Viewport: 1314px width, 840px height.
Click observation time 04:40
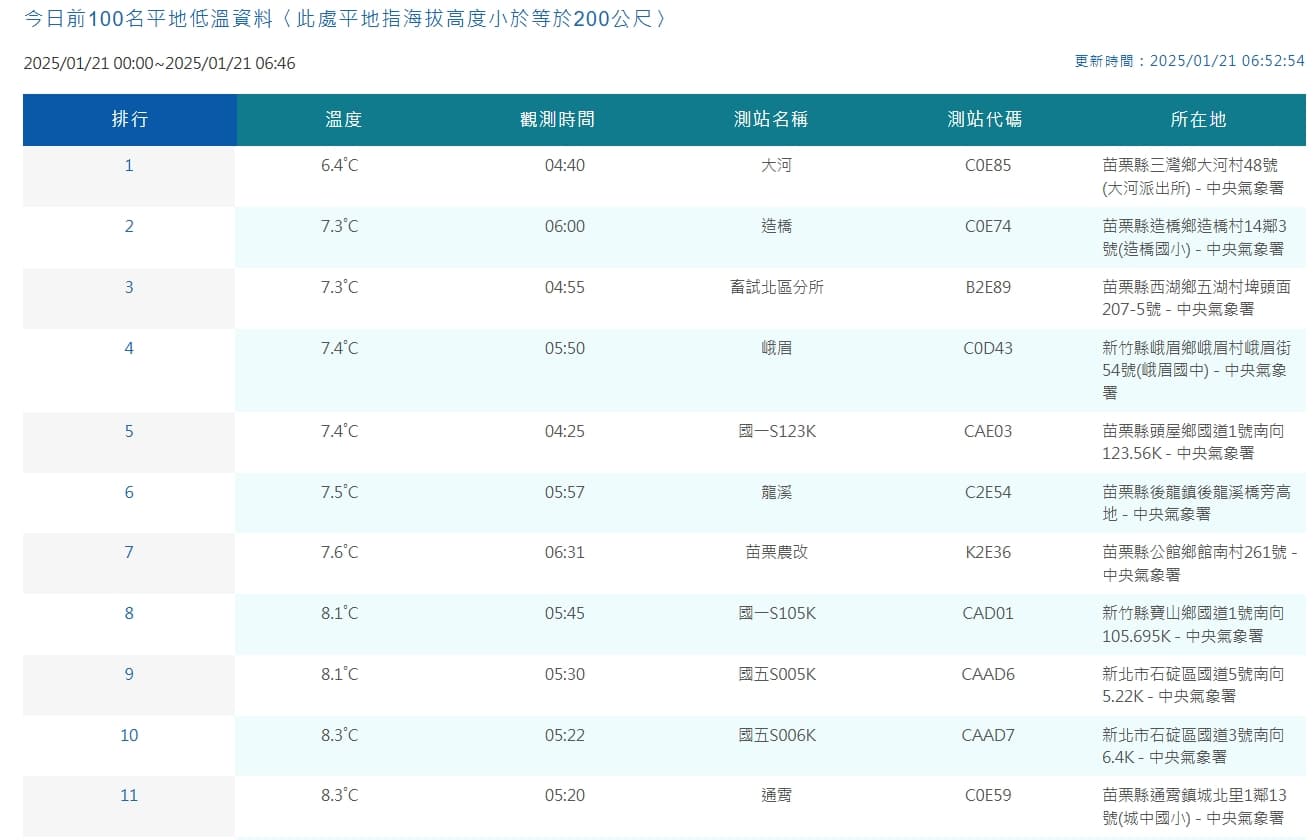click(x=565, y=165)
